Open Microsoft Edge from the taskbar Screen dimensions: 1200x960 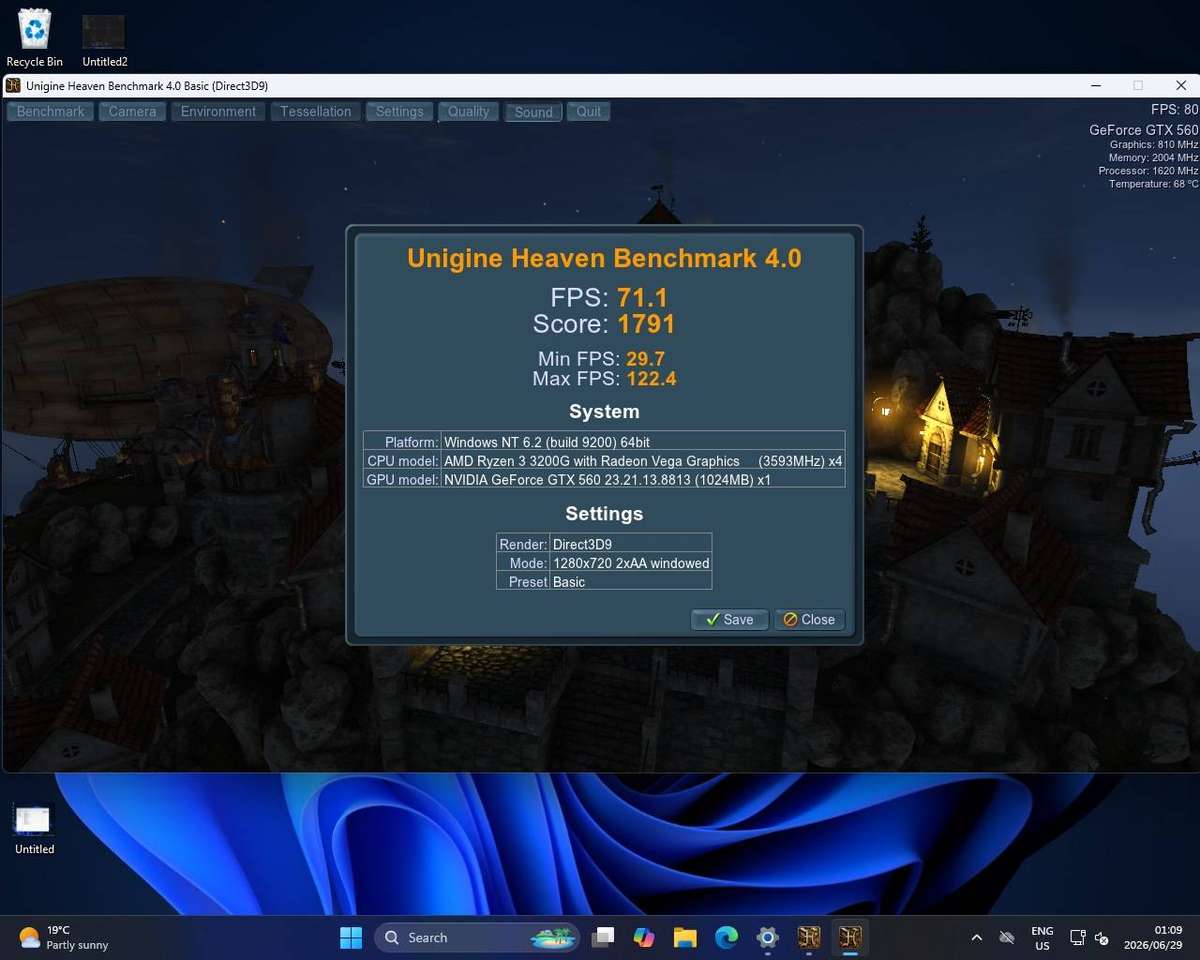pos(726,938)
